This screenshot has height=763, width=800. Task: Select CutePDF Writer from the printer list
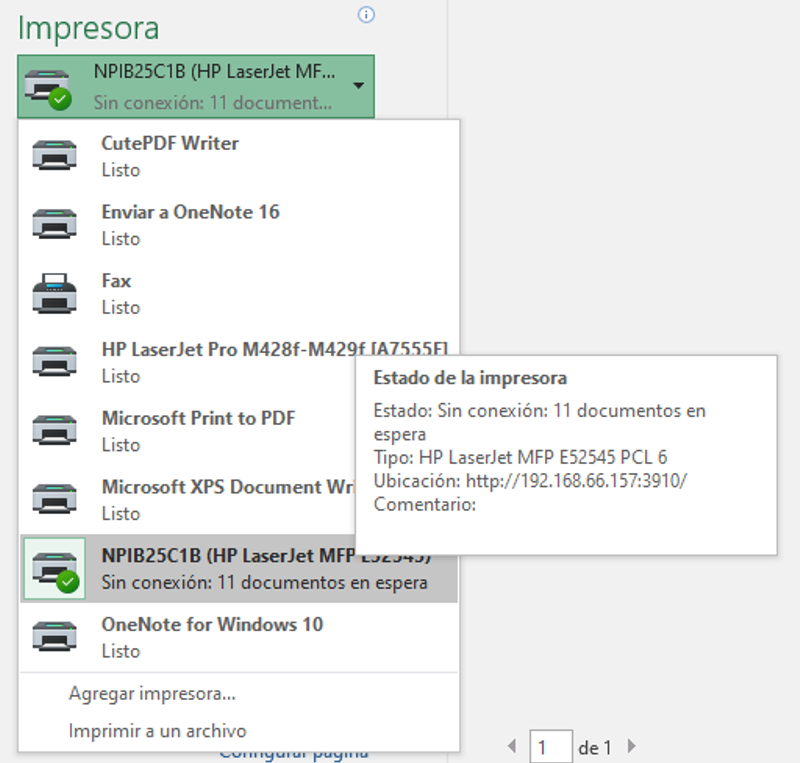pos(239,156)
